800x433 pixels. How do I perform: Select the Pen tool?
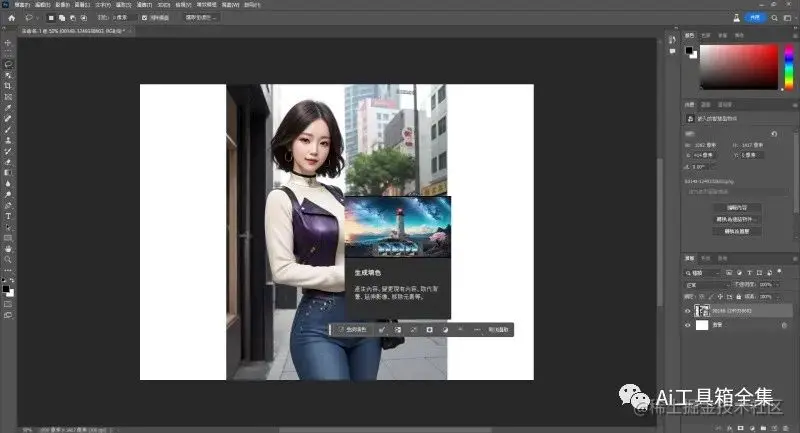[8, 205]
